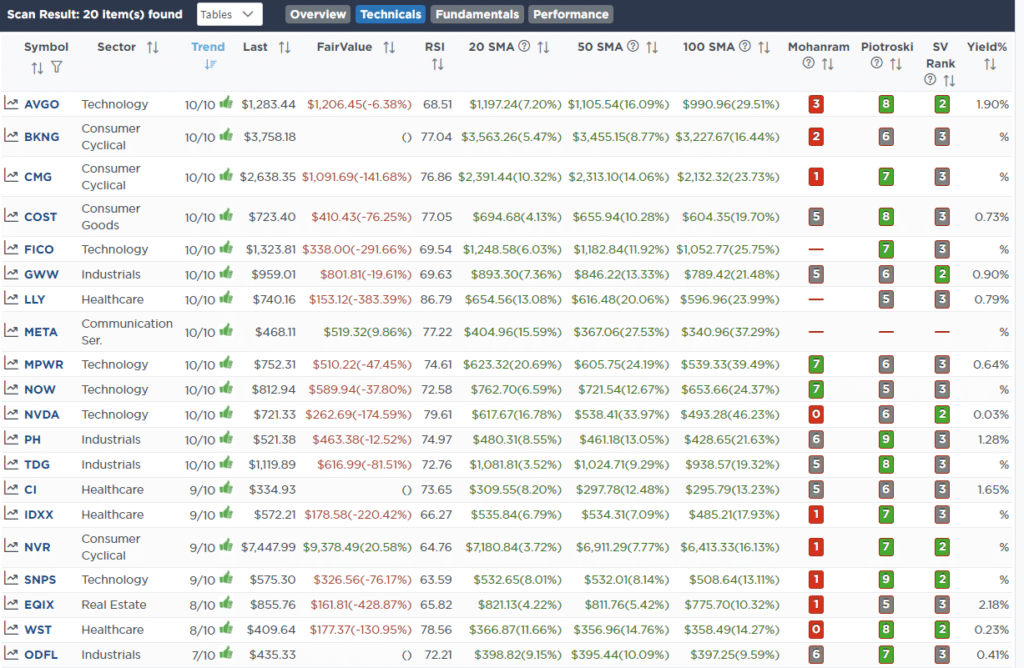Sort by SV Rank arrows

pyautogui.click(x=950, y=81)
